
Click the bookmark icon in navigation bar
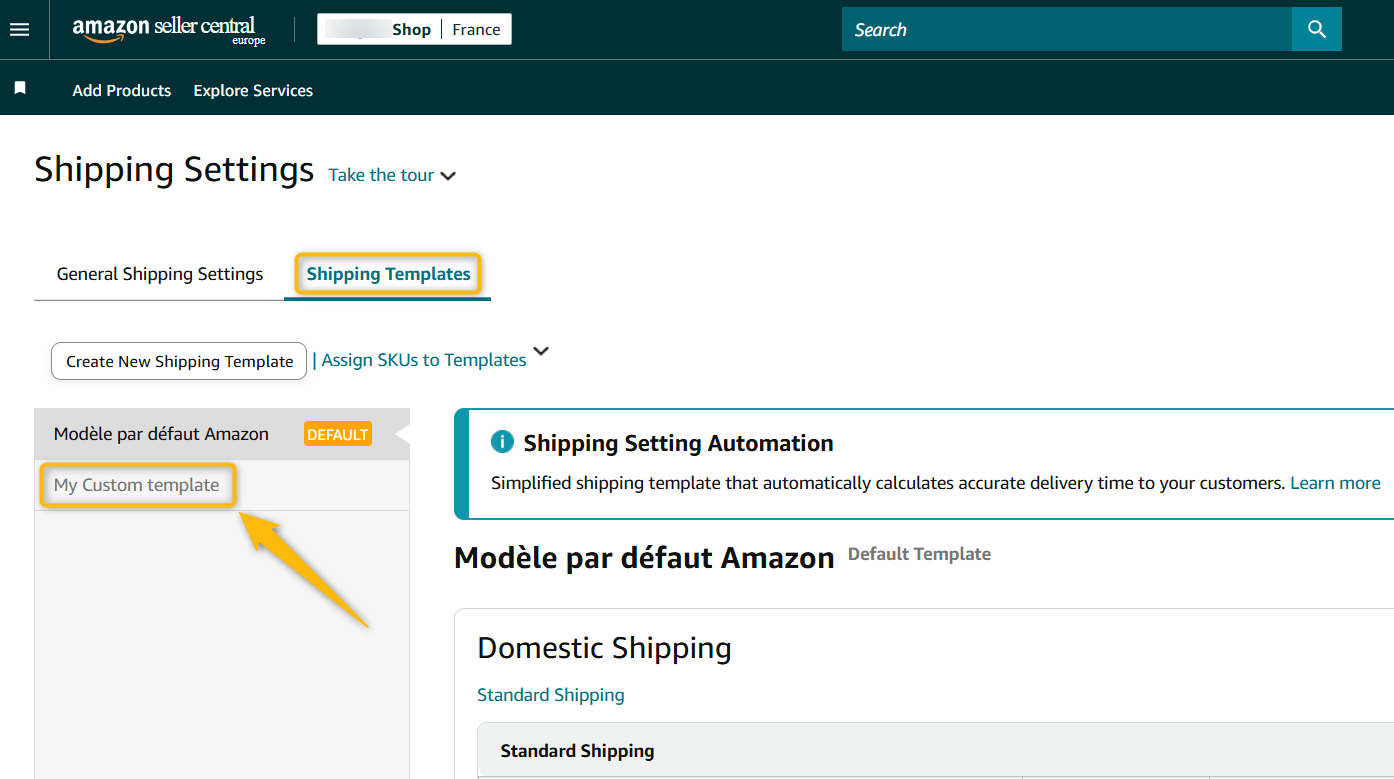click(x=20, y=88)
